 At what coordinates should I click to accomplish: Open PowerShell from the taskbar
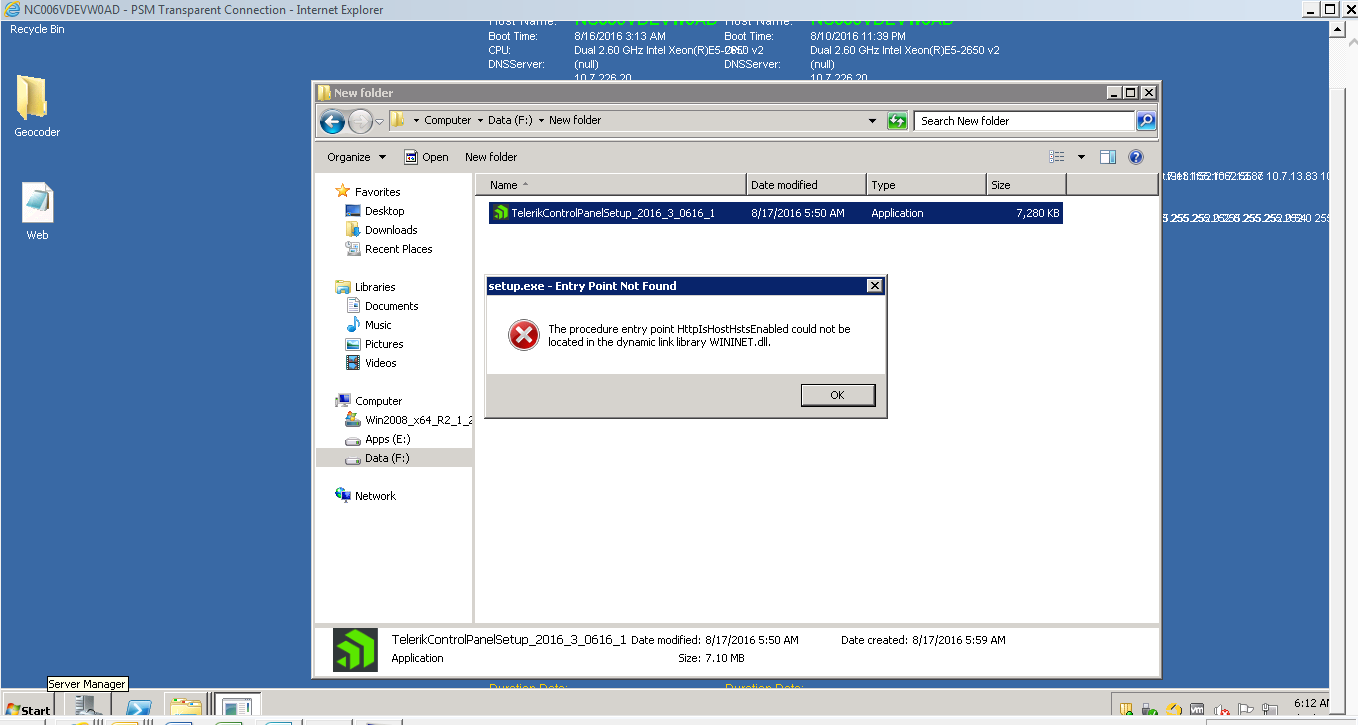click(x=137, y=708)
